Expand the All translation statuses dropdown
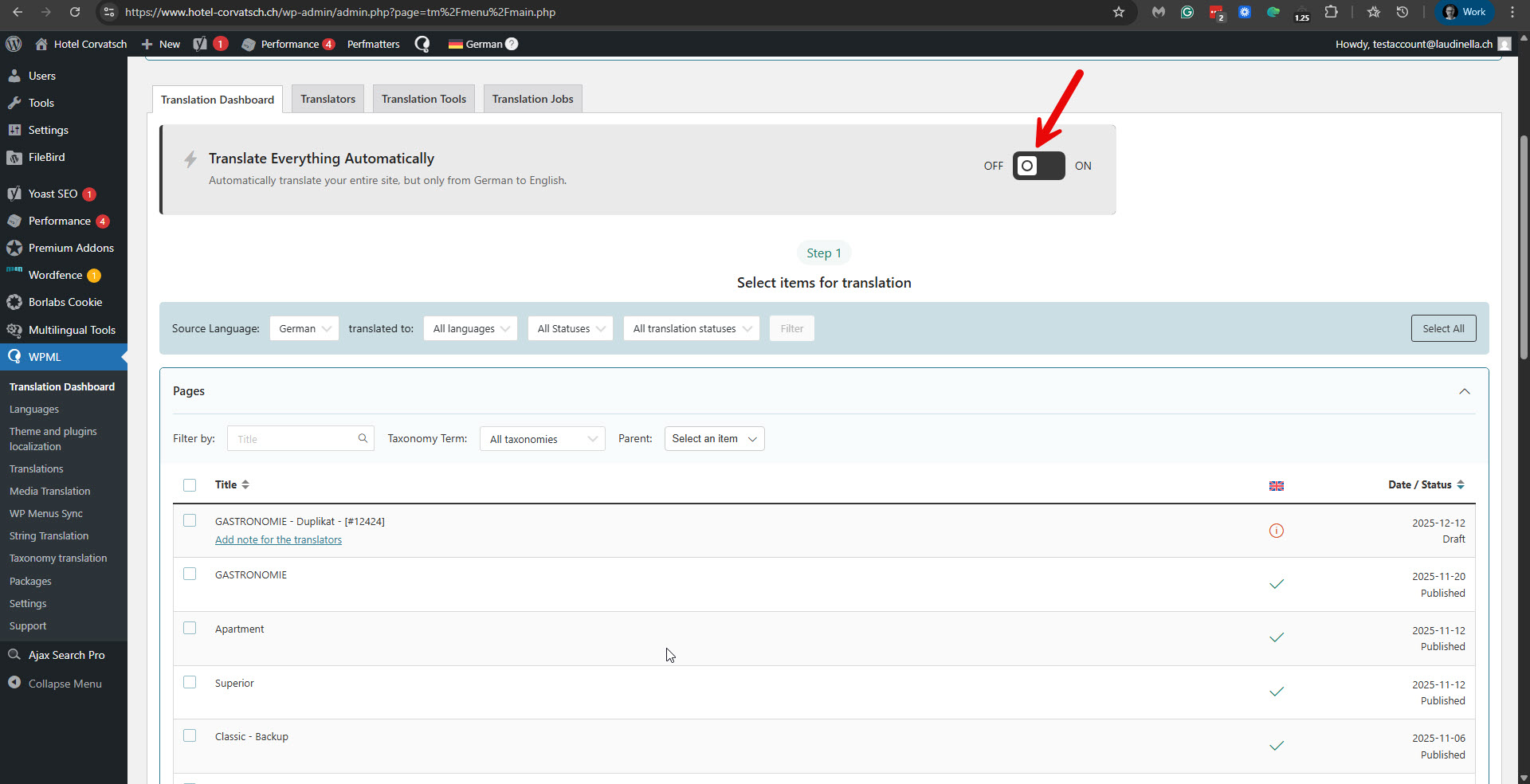Image resolution: width=1530 pixels, height=784 pixels. point(691,328)
